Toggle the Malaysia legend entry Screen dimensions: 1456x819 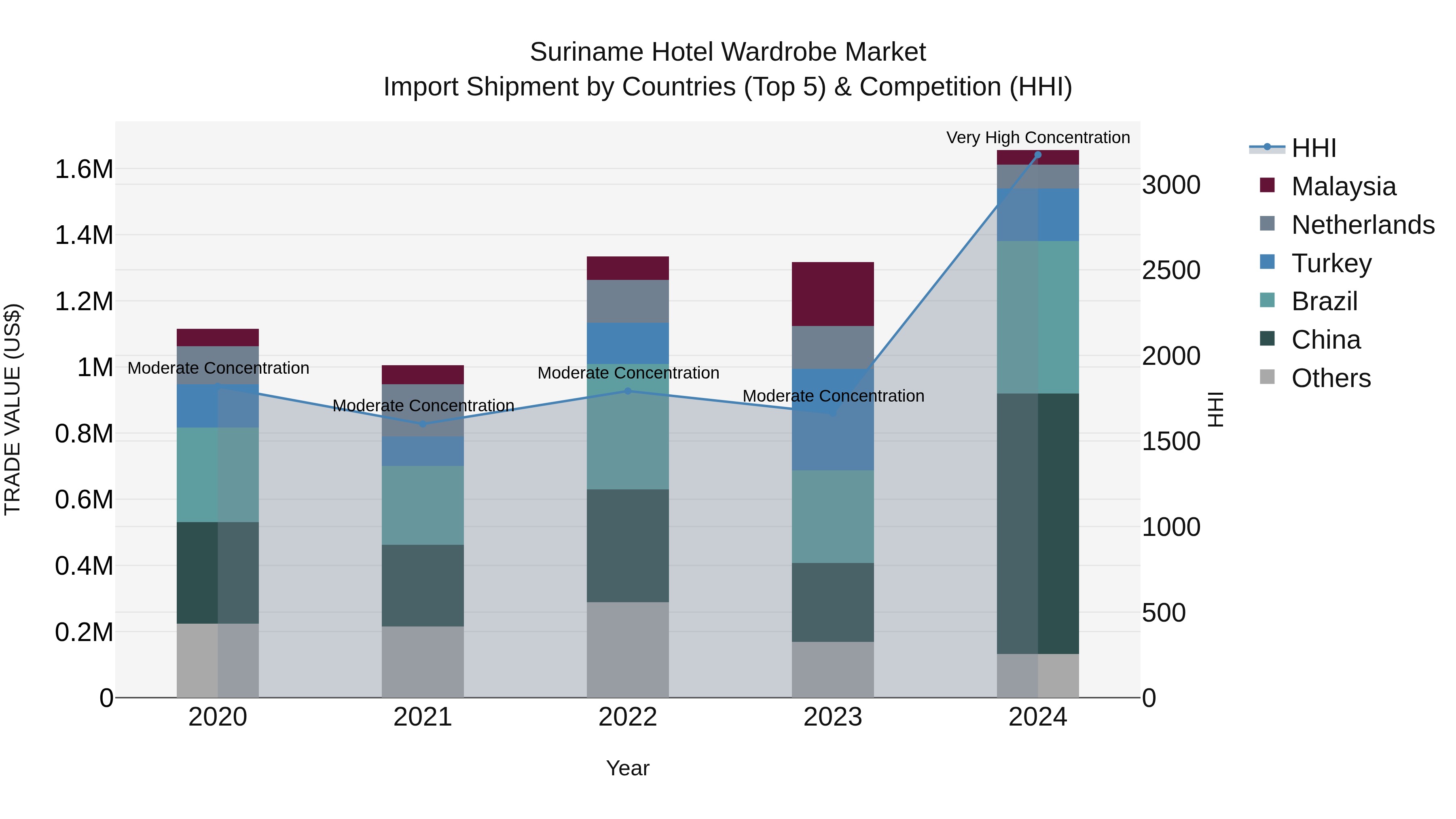point(1328,186)
